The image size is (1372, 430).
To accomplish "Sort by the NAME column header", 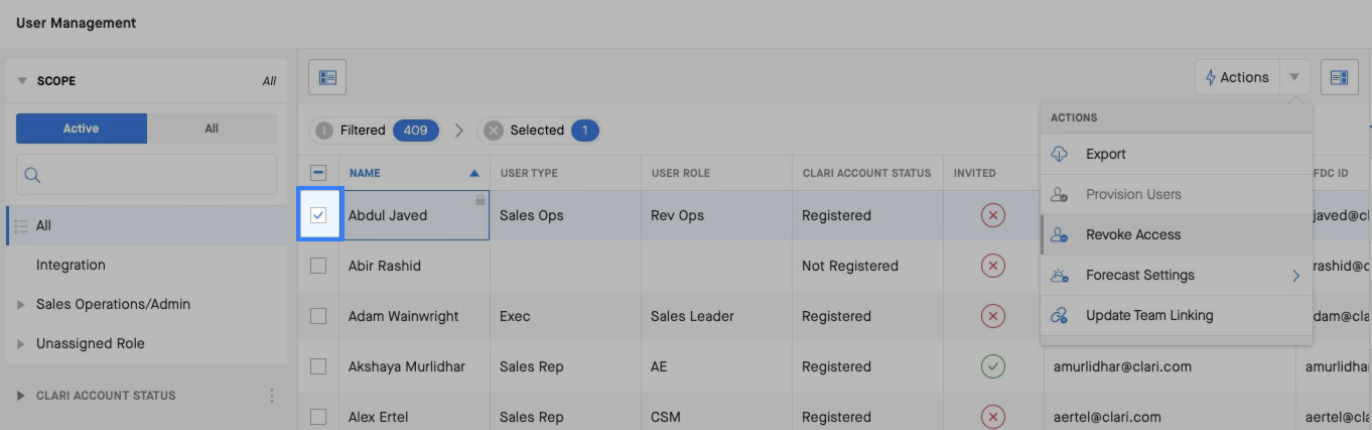I will point(365,173).
